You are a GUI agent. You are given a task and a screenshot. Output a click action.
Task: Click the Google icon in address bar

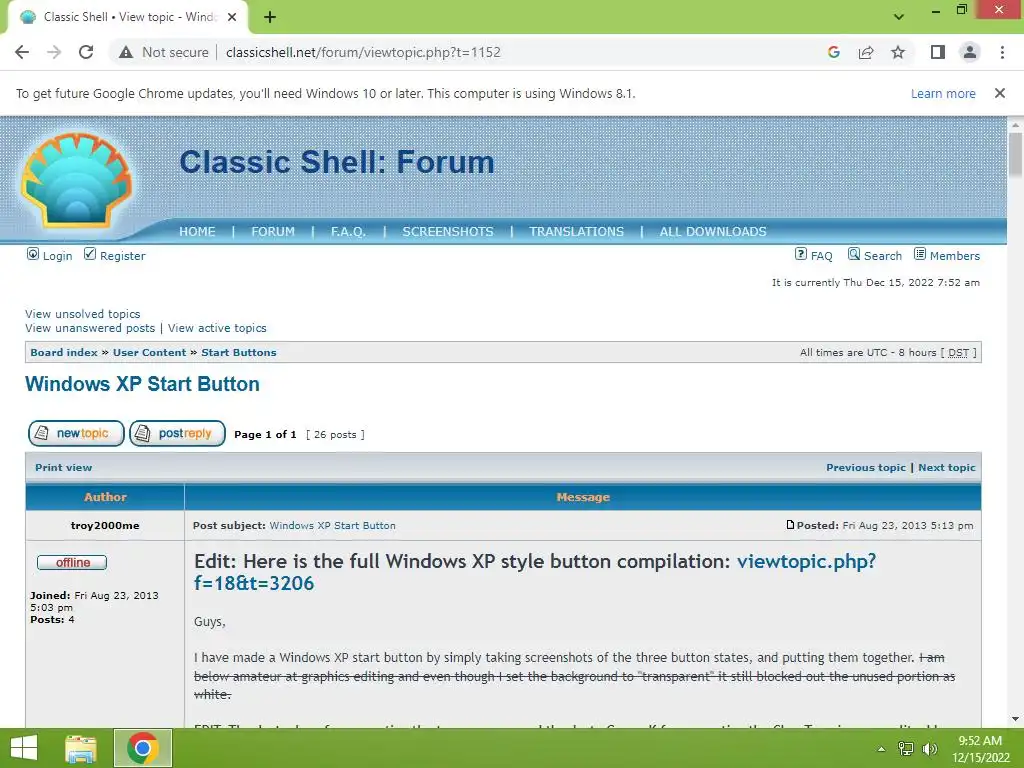click(833, 52)
